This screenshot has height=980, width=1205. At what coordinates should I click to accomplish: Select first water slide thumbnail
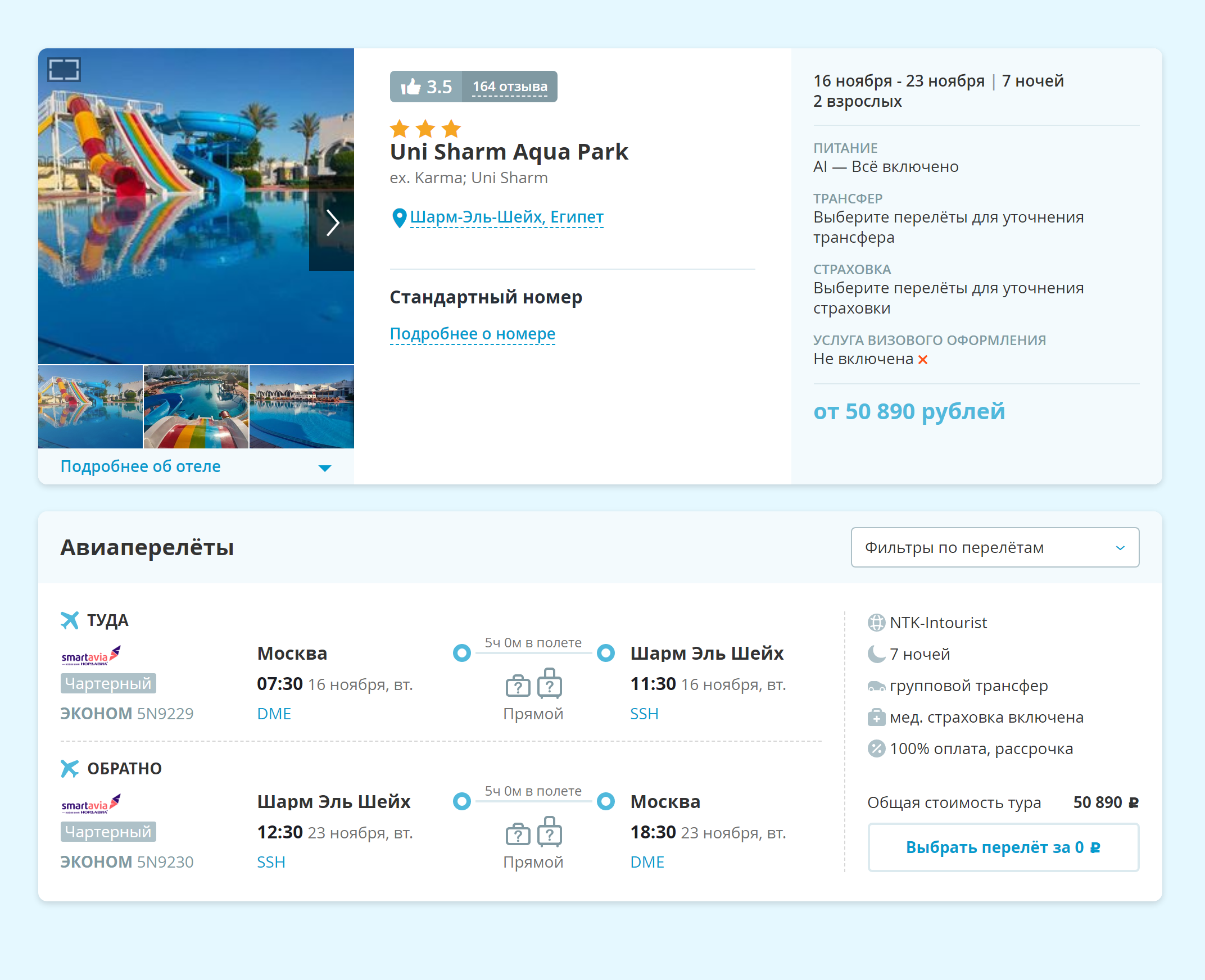pos(90,406)
